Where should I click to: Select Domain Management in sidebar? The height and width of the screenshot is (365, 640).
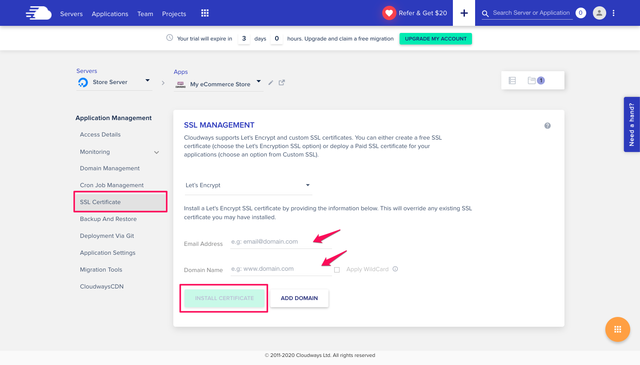(109, 168)
